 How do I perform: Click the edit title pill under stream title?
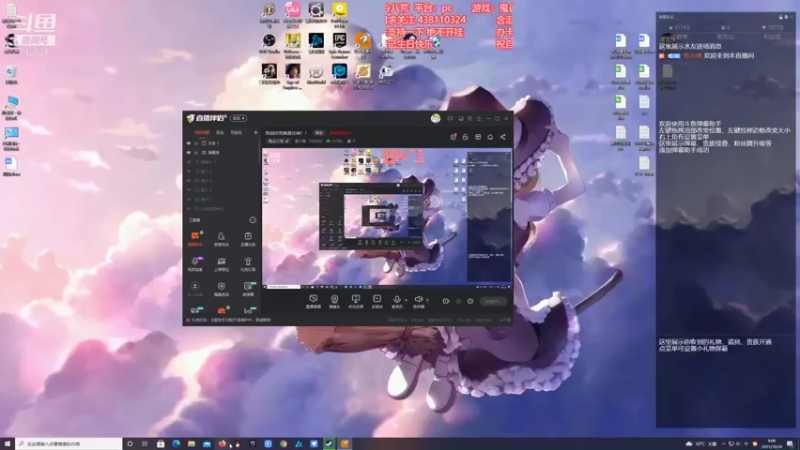(x=279, y=141)
